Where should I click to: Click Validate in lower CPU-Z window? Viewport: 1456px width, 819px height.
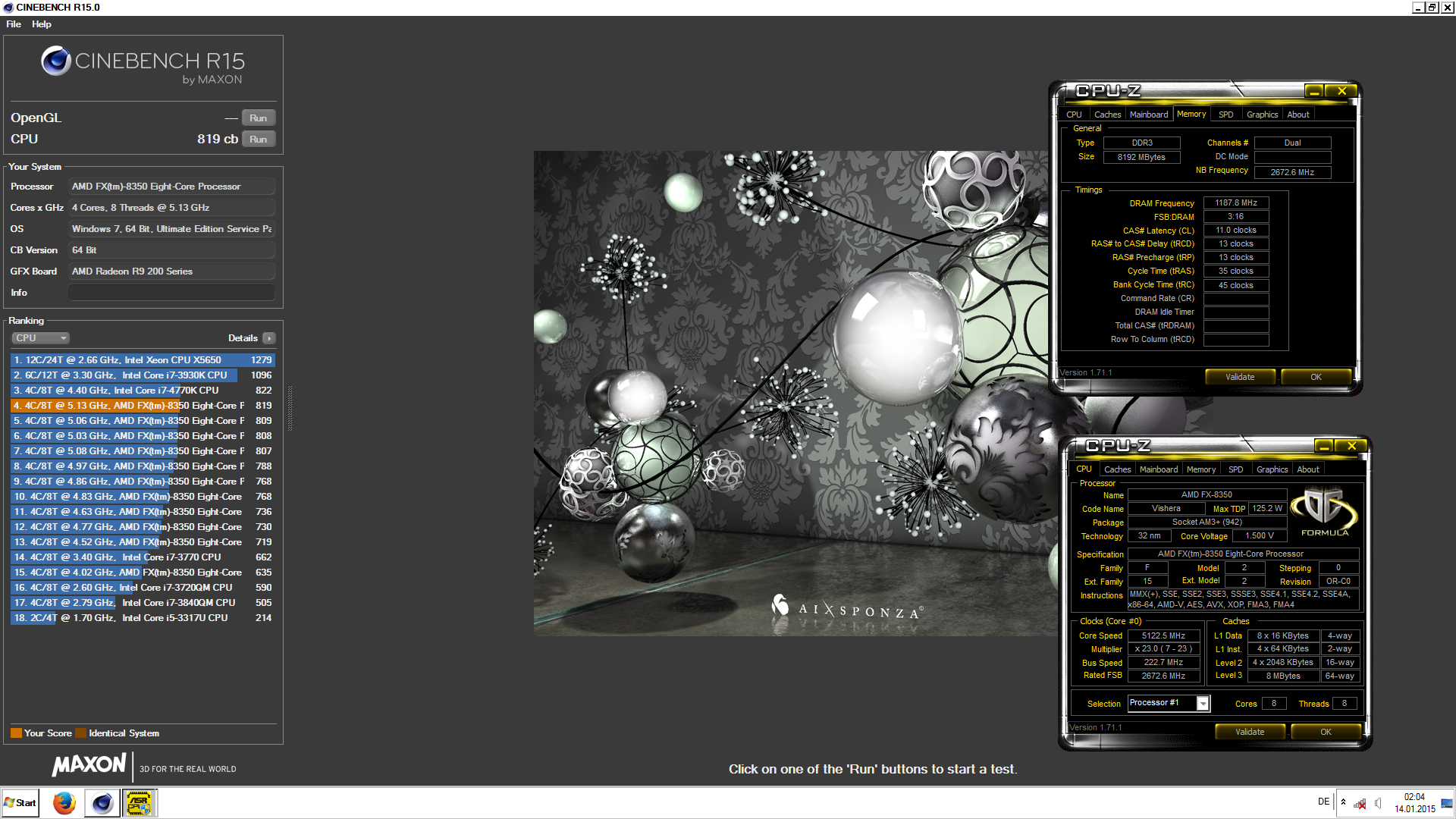[x=1250, y=732]
